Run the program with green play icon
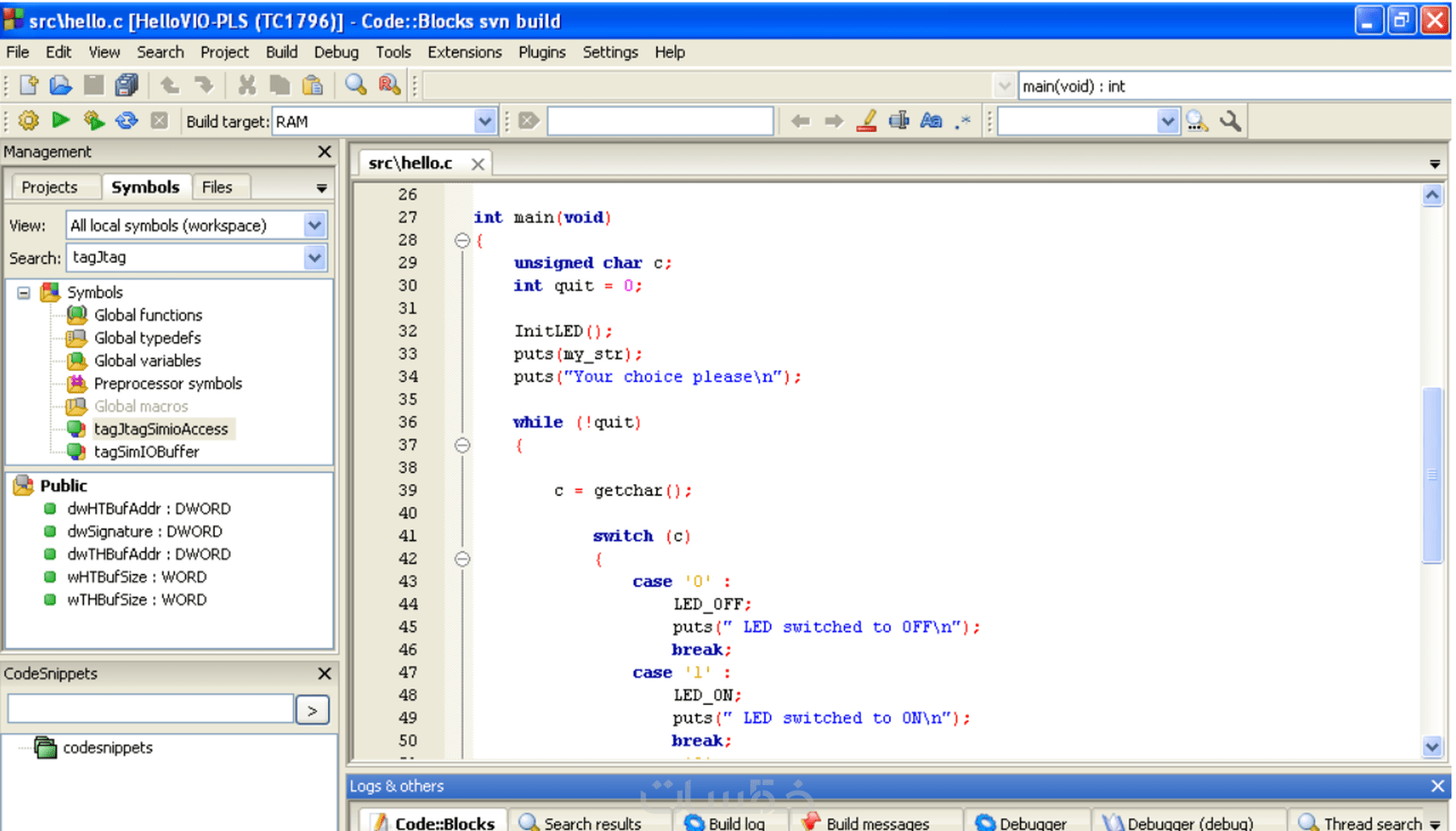Image resolution: width=1456 pixels, height=831 pixels. click(x=61, y=121)
